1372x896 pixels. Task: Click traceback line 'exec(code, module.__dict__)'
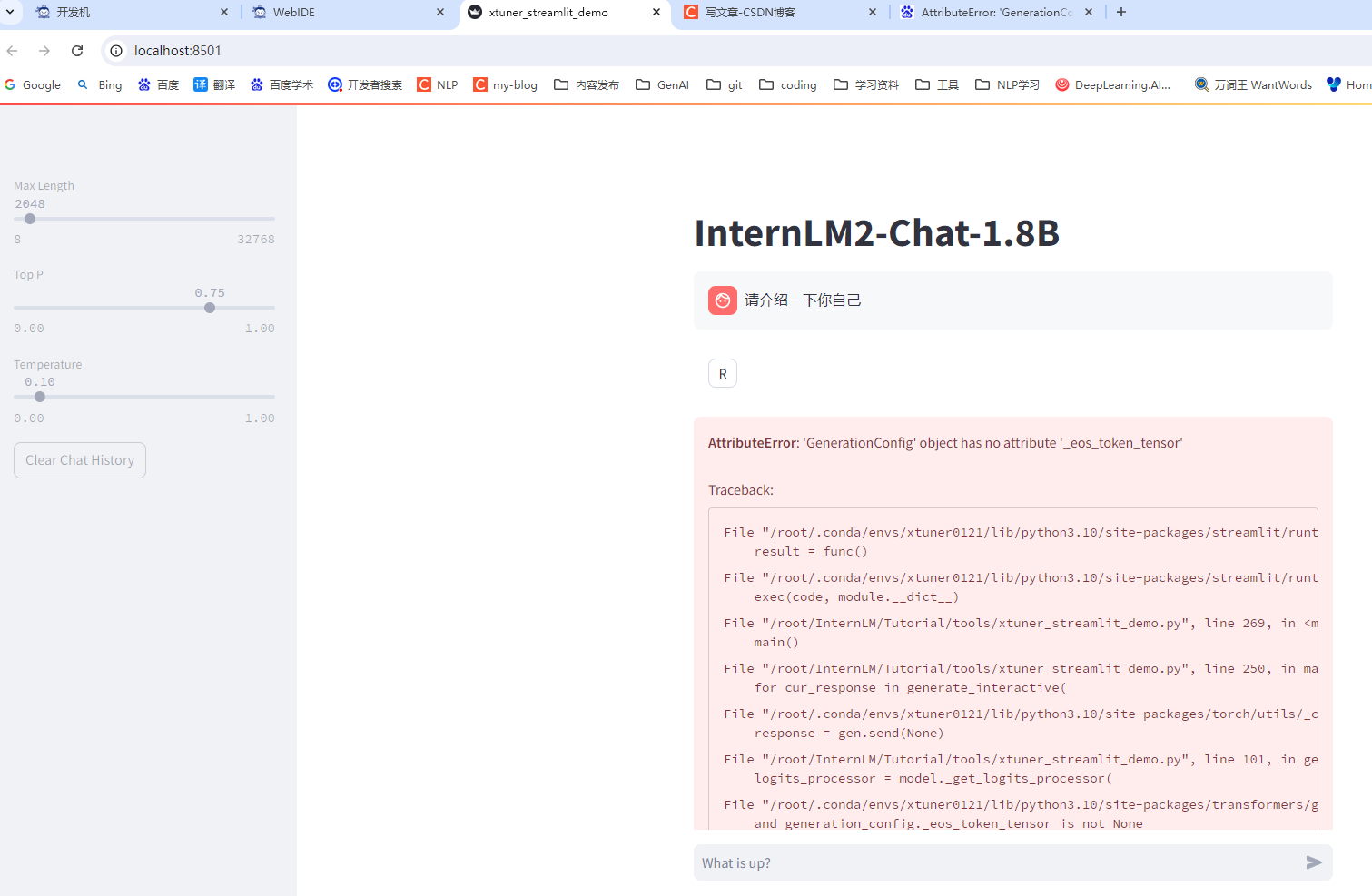(x=856, y=596)
